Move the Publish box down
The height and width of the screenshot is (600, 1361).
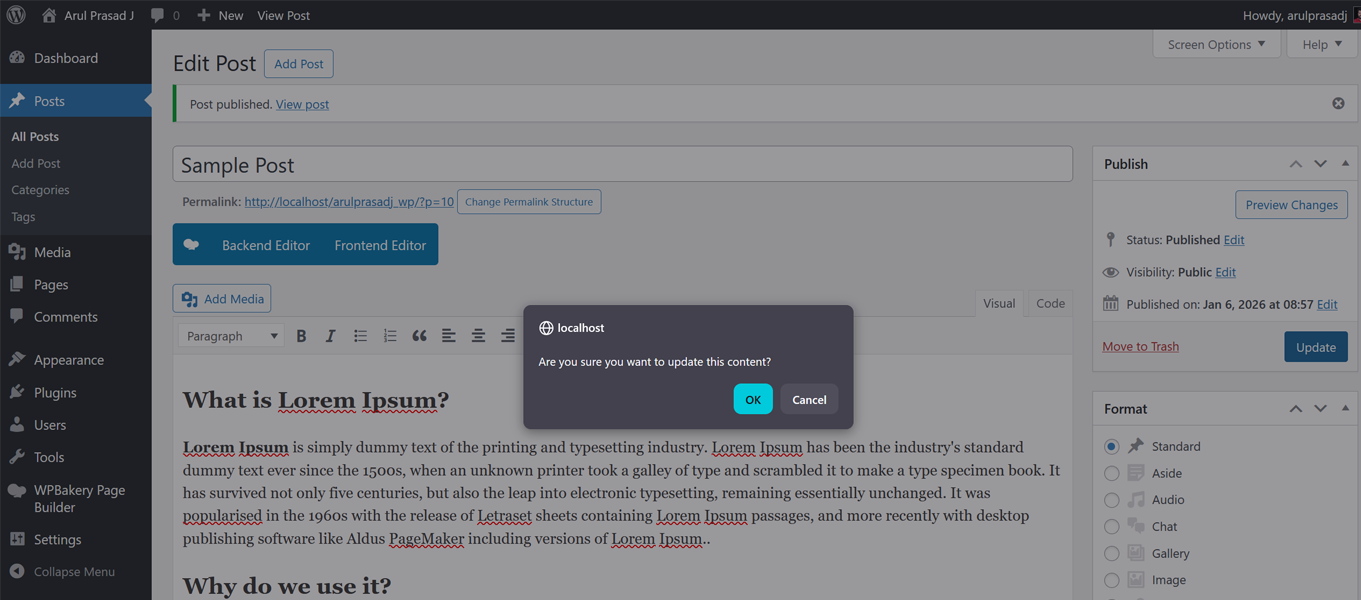[1320, 164]
